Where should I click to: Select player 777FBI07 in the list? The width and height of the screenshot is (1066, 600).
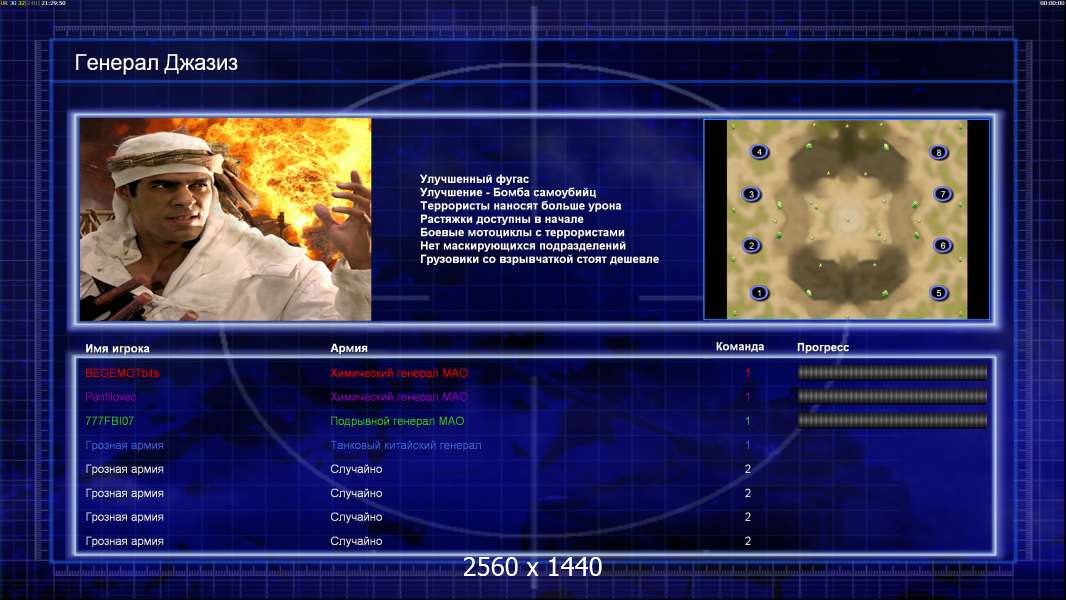click(109, 421)
